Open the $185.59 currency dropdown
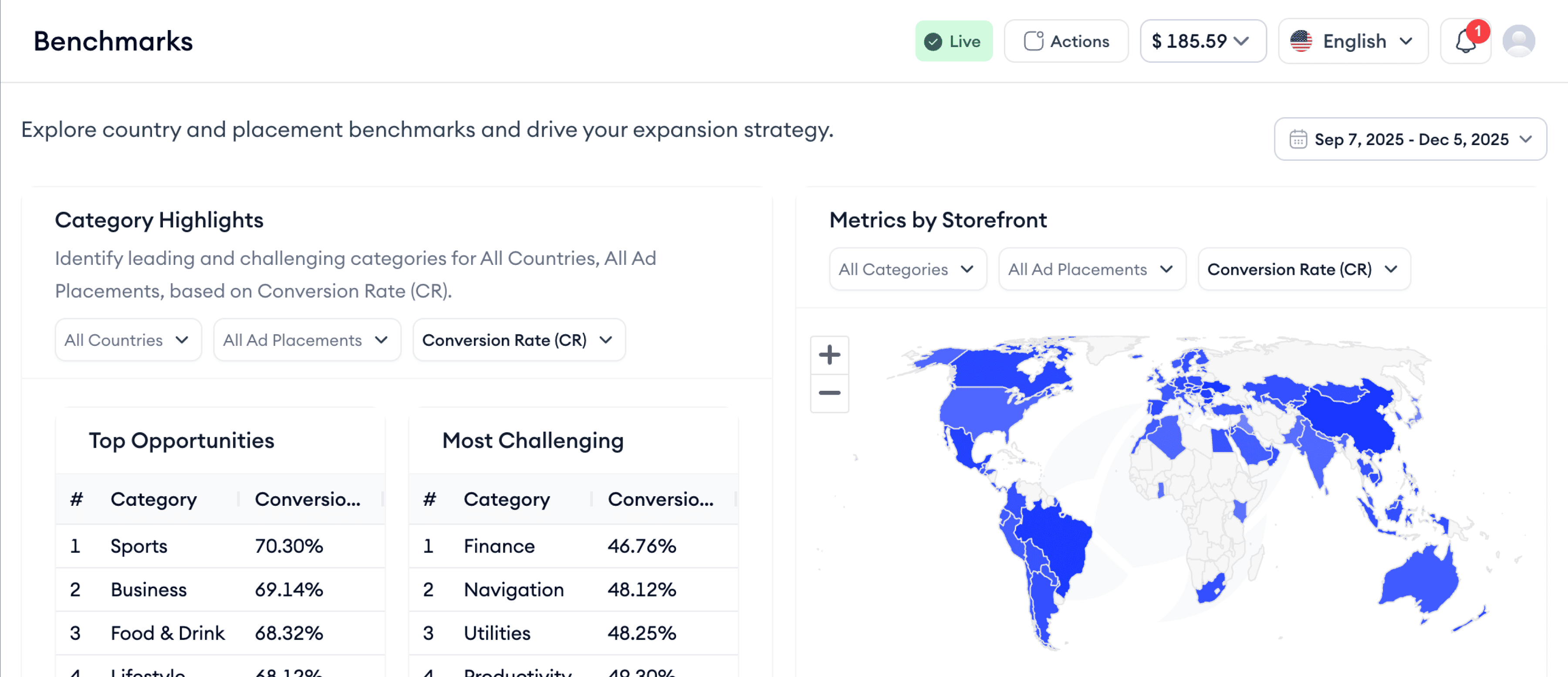 point(1202,41)
